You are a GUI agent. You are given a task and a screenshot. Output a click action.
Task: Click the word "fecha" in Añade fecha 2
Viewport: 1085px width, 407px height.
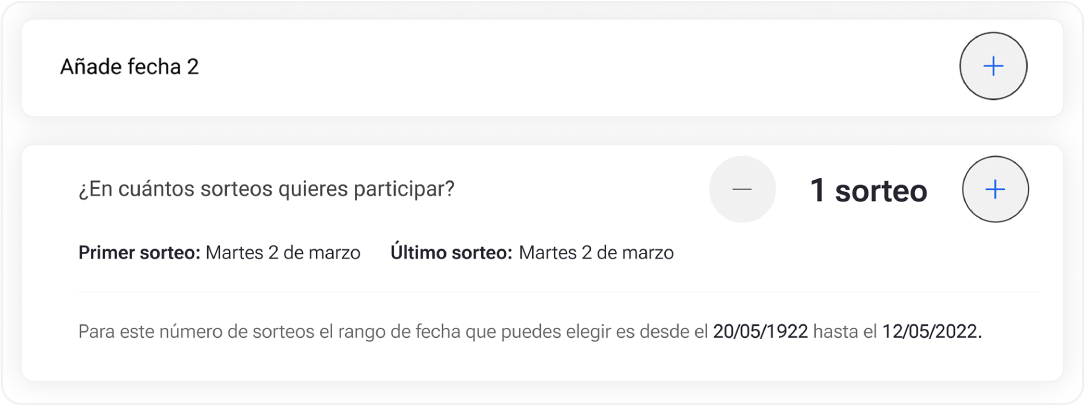click(156, 67)
